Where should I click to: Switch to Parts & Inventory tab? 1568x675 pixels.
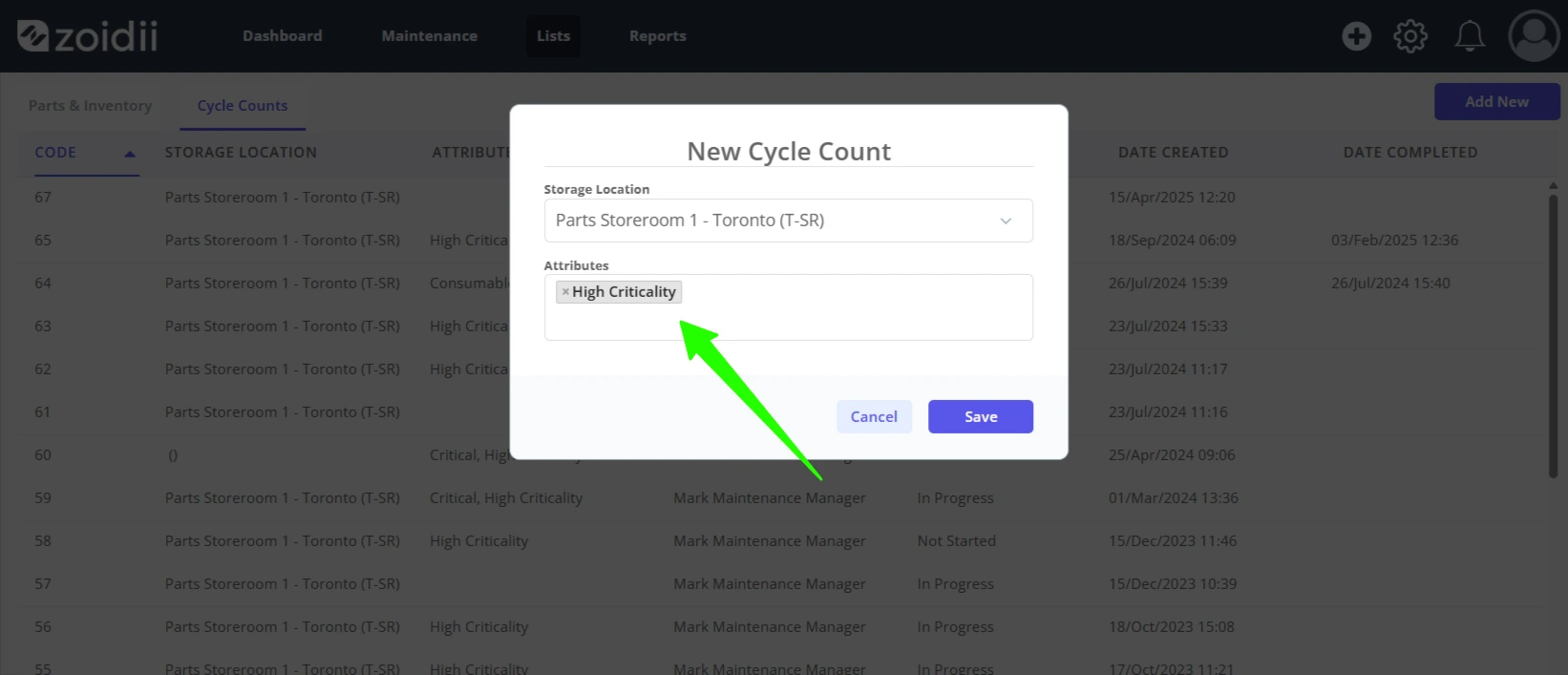point(90,106)
